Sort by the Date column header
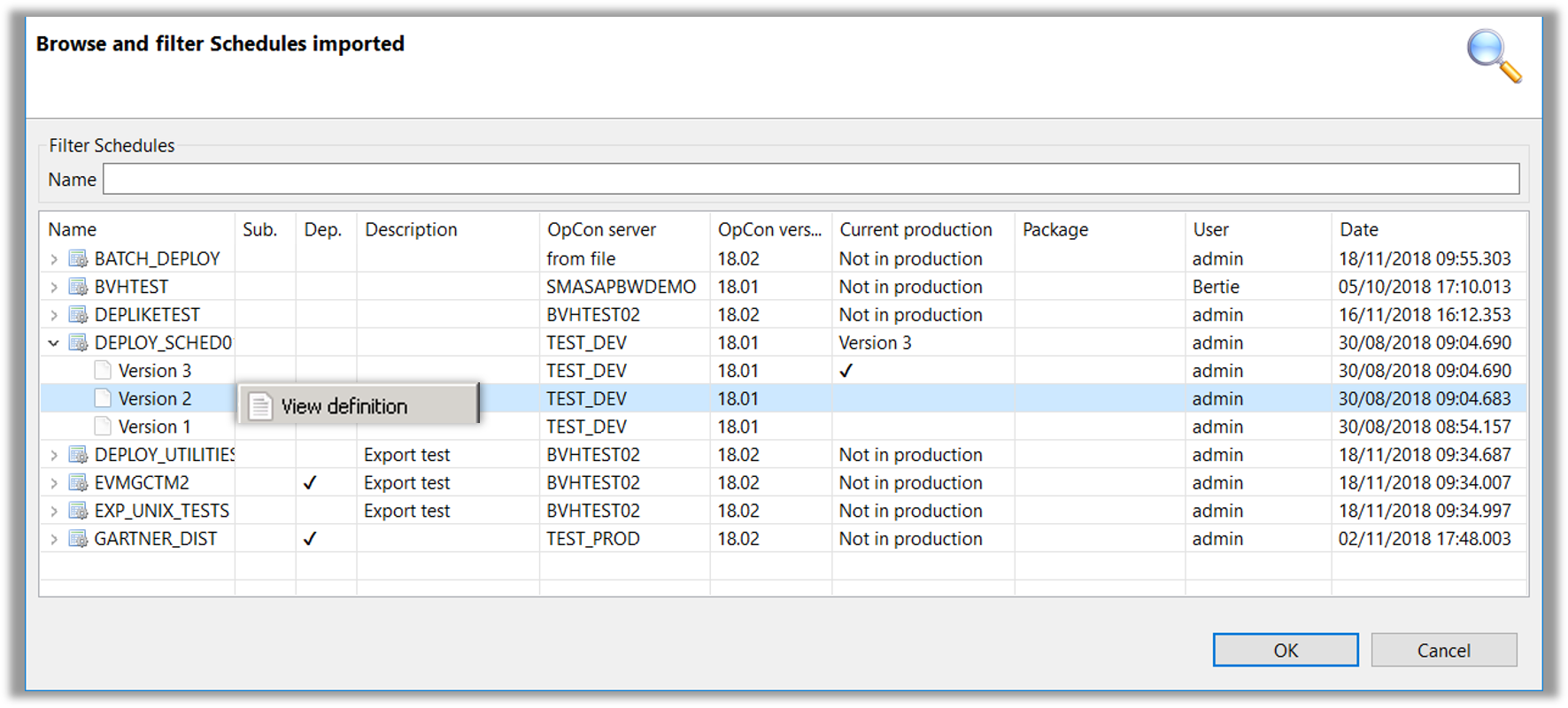The image size is (1568, 708). click(1429, 229)
